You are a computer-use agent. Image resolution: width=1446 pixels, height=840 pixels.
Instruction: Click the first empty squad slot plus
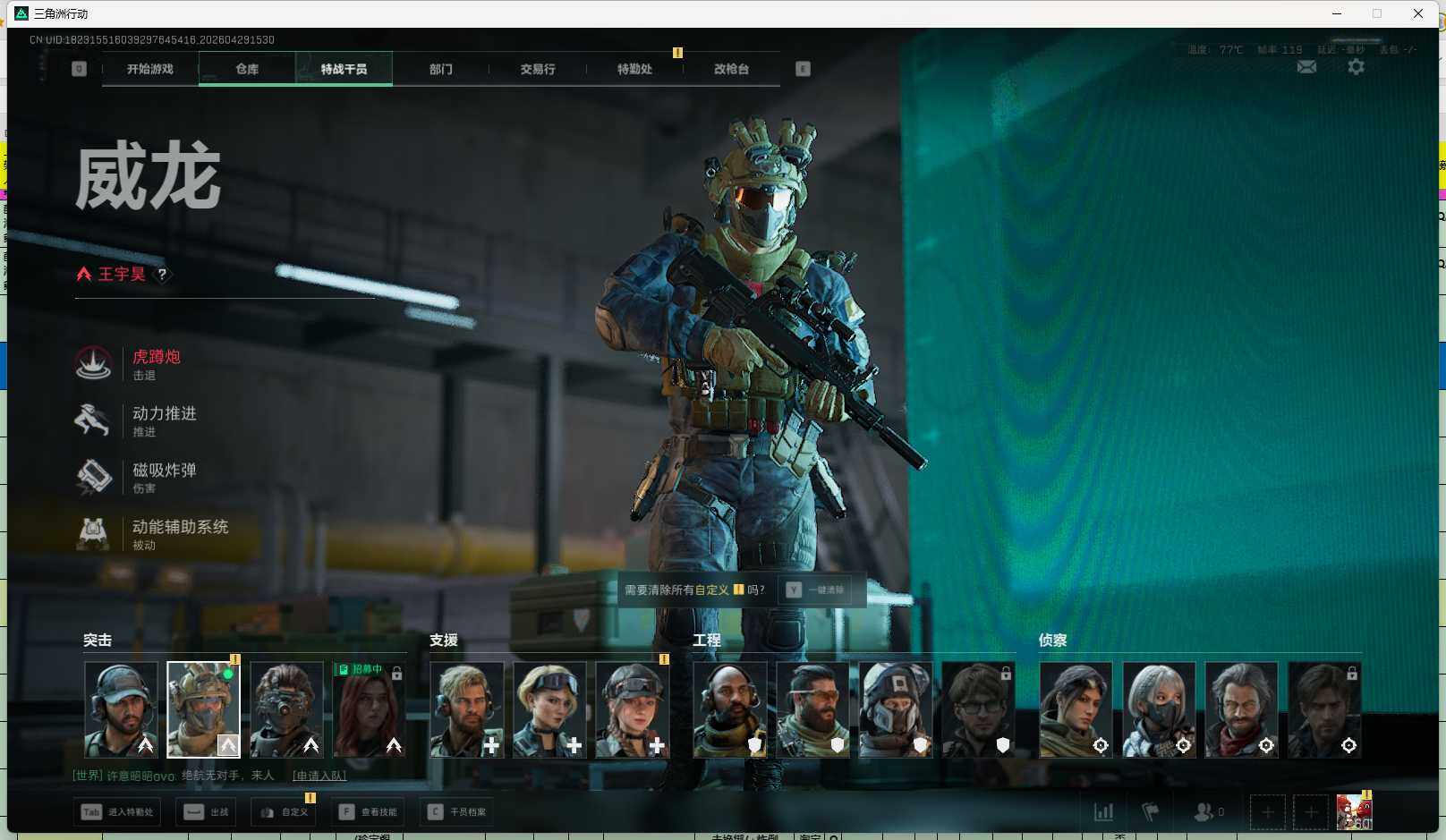(1267, 812)
